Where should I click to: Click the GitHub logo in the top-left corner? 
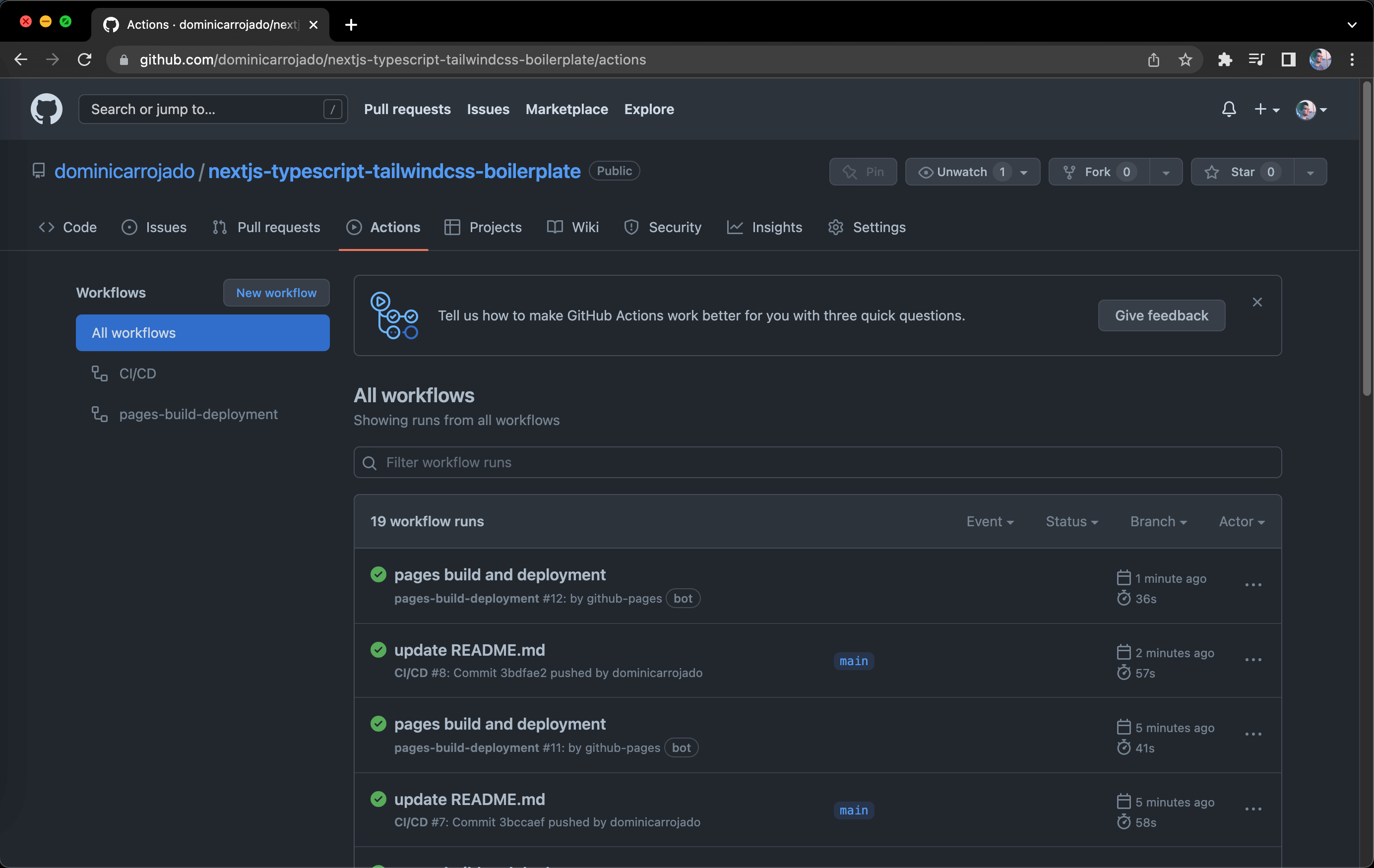(x=46, y=108)
